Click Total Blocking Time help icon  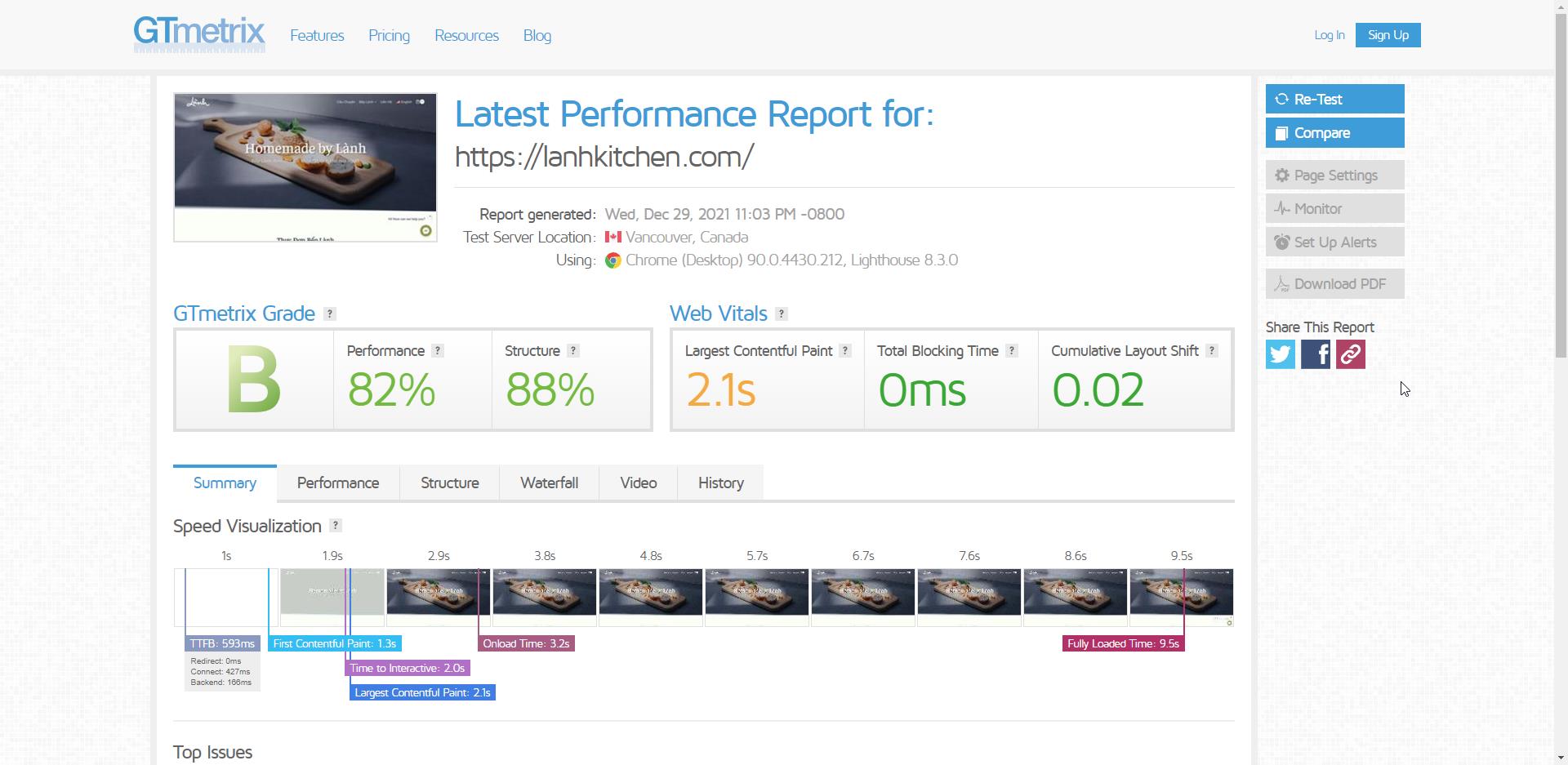[x=1012, y=351]
